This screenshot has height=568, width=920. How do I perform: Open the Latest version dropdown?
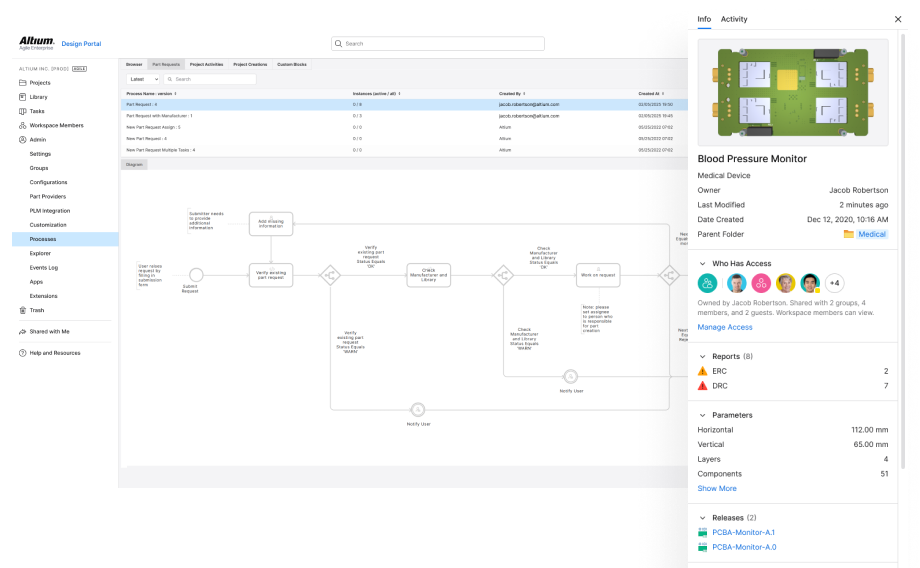(141, 79)
